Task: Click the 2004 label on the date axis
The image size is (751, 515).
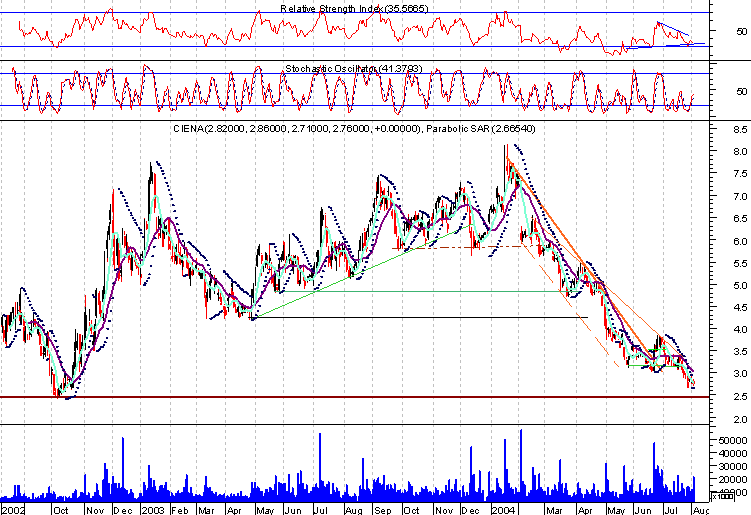Action: (505, 509)
